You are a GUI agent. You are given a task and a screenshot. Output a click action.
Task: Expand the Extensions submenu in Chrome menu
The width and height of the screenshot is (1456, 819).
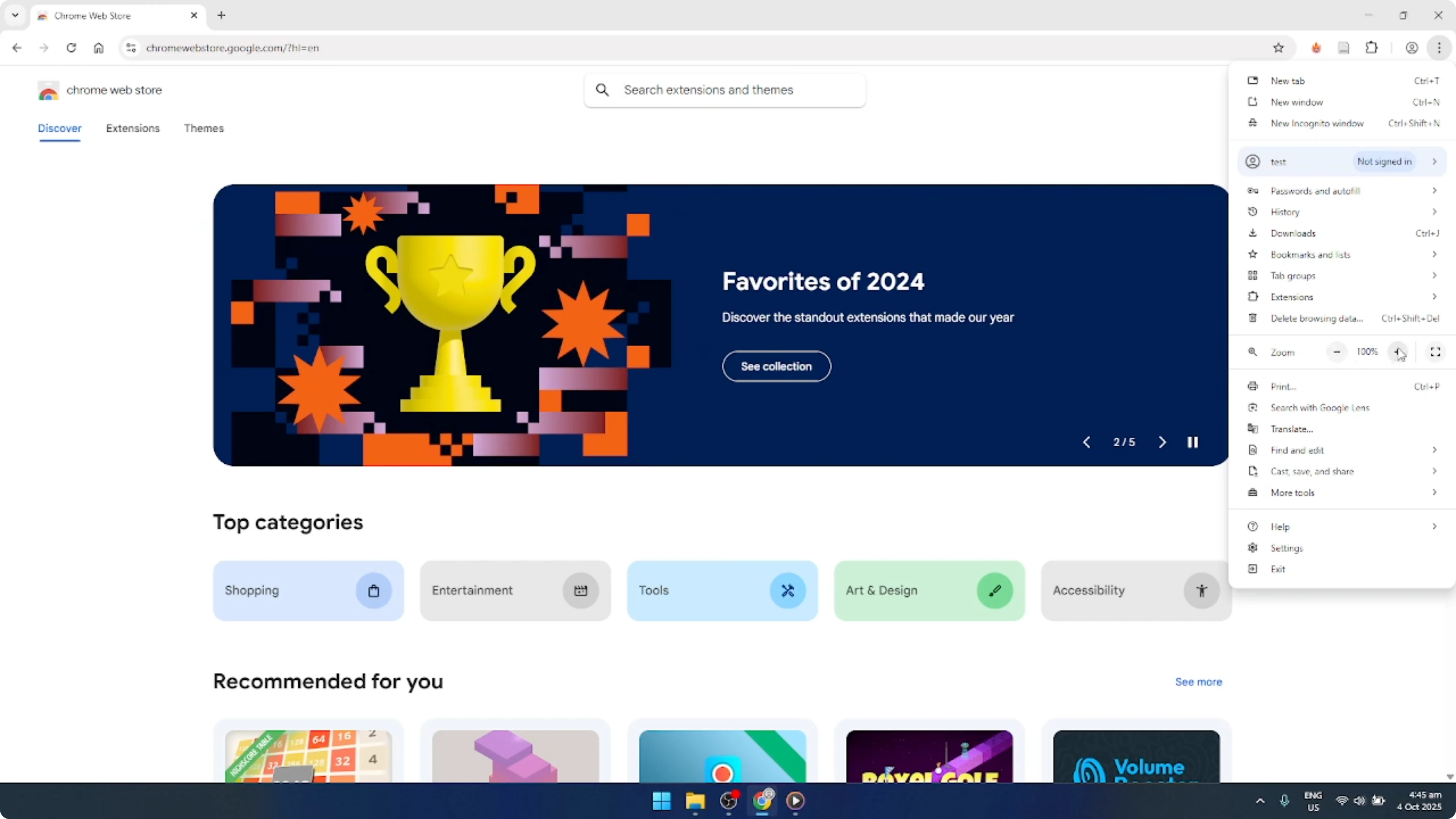tap(1342, 297)
